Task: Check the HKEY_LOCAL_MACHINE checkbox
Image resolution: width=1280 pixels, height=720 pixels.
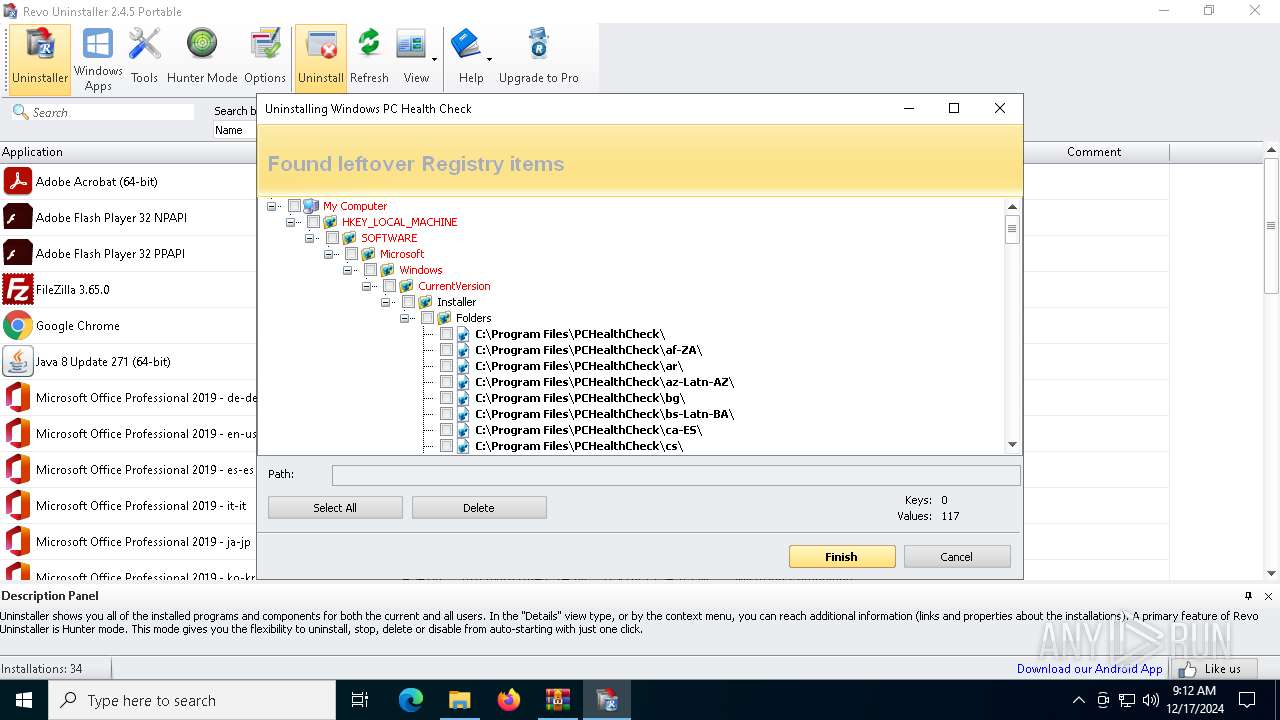Action: pos(313,222)
